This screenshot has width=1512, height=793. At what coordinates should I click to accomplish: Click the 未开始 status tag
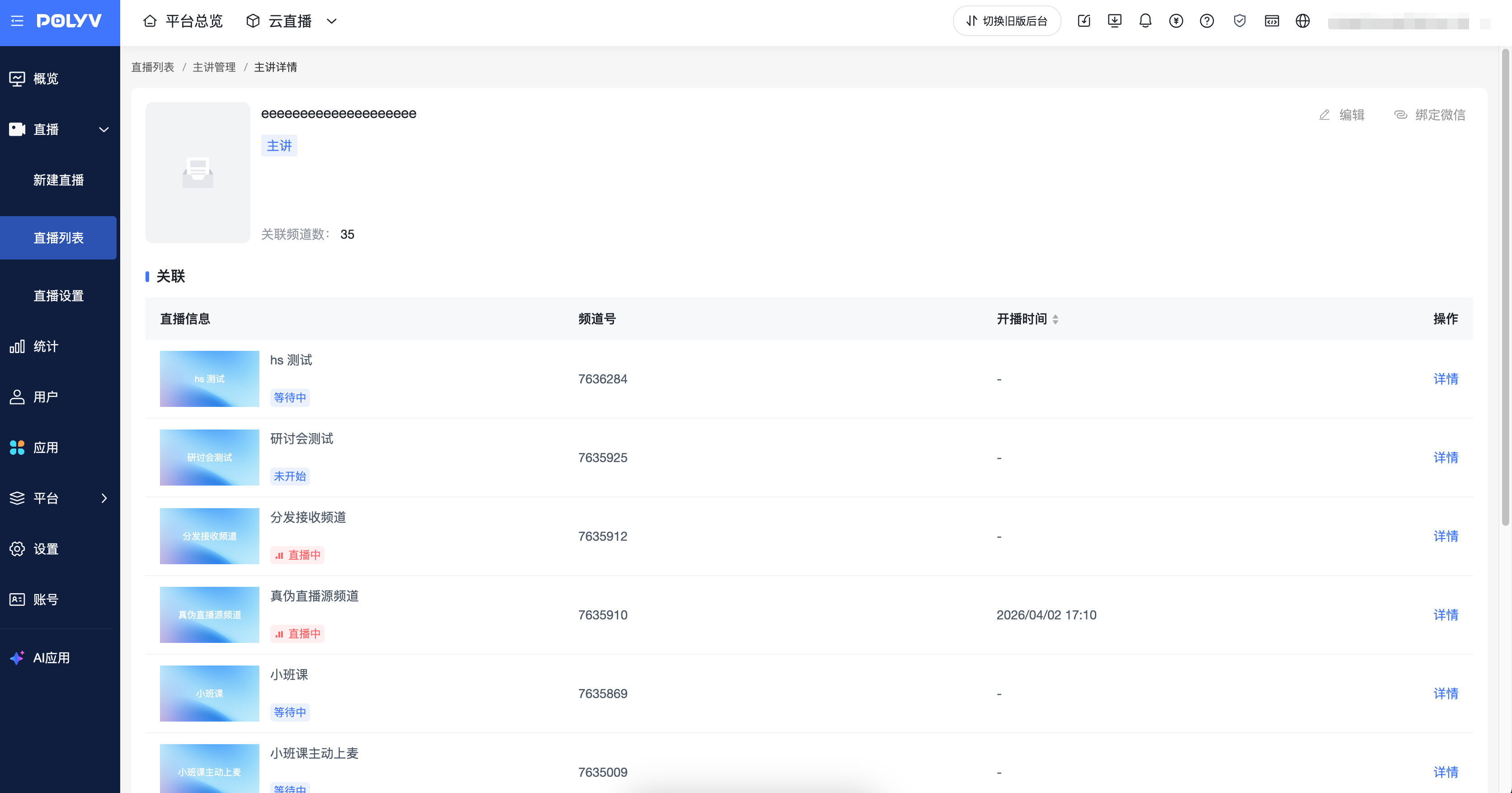pos(290,477)
